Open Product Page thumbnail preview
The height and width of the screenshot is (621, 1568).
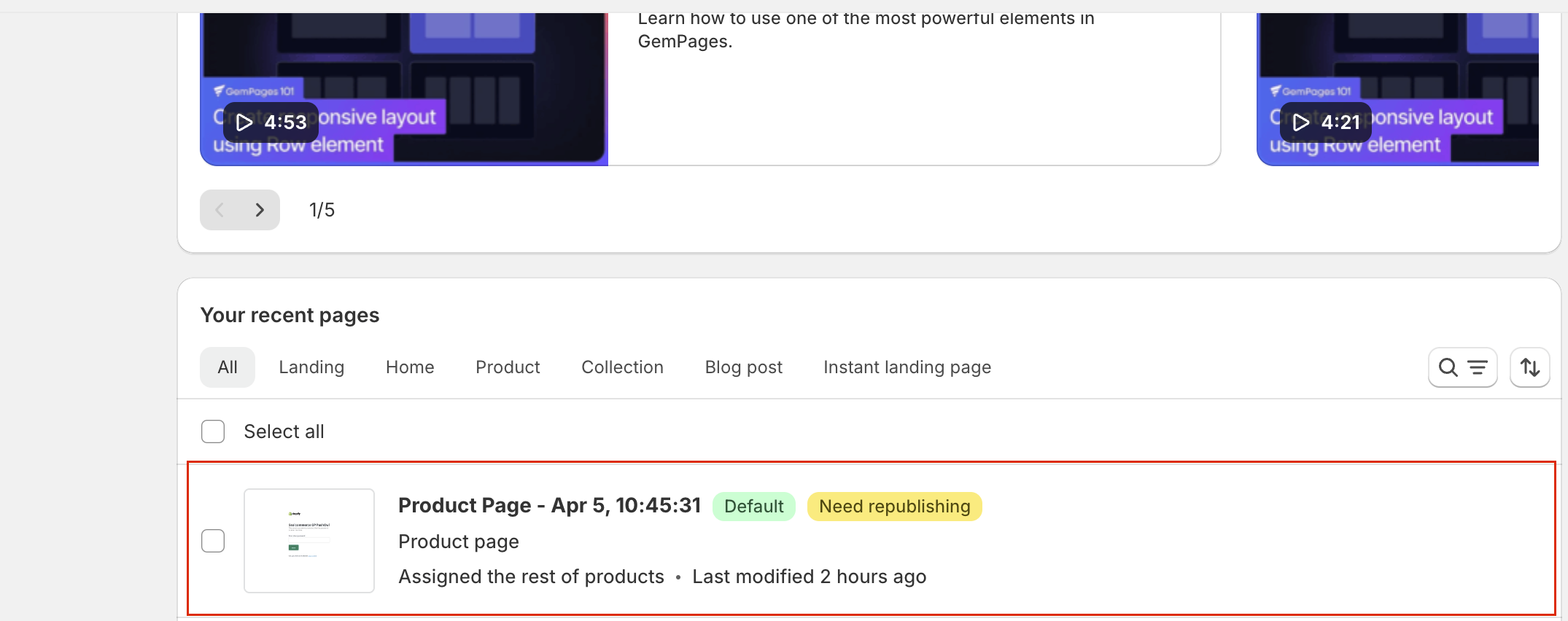tap(309, 541)
